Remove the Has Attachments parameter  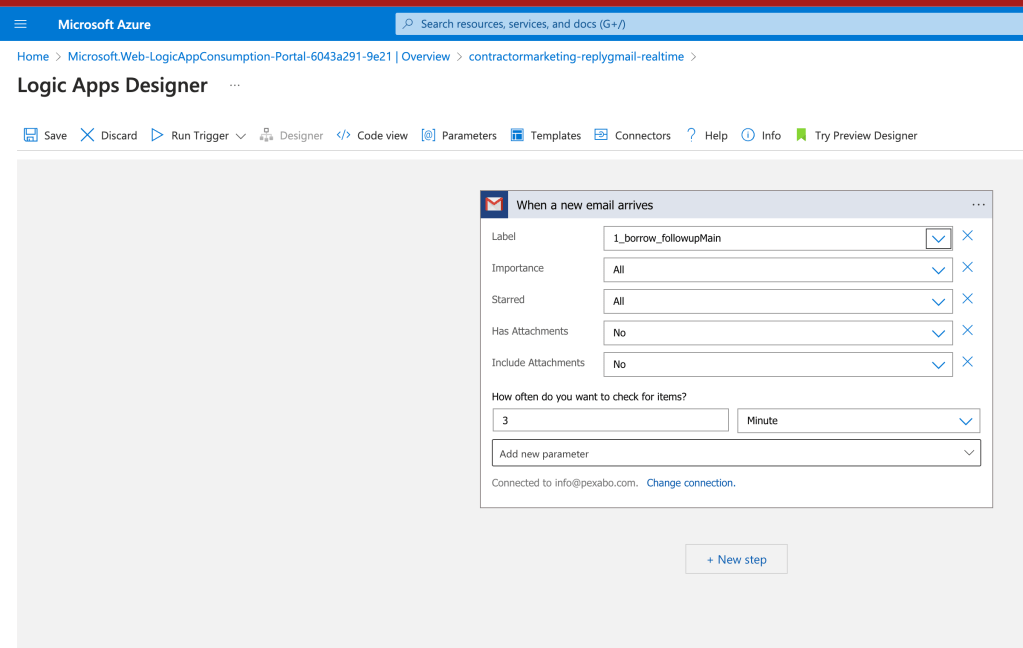[968, 330]
